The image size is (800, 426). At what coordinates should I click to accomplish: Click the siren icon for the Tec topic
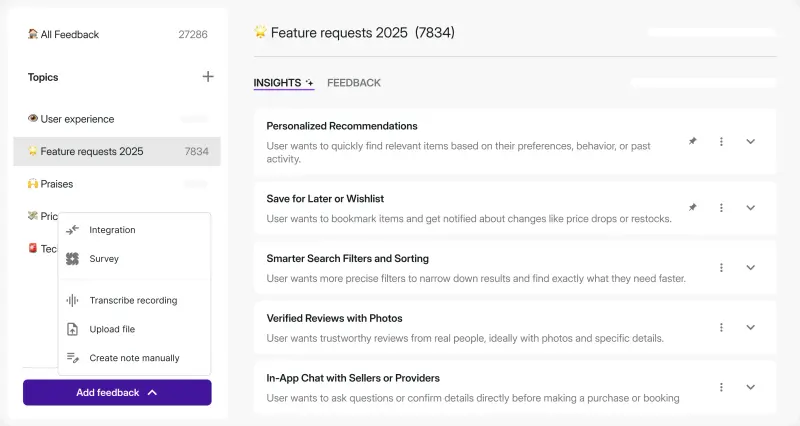pos(33,248)
